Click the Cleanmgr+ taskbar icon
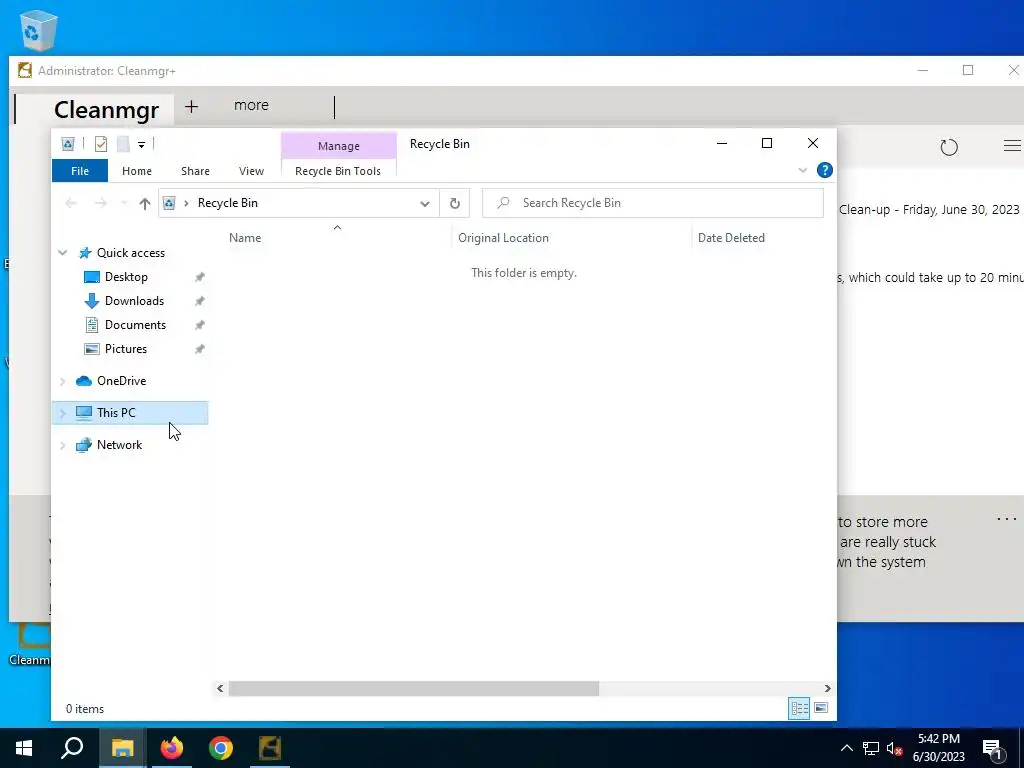This screenshot has width=1024, height=768. click(270, 748)
